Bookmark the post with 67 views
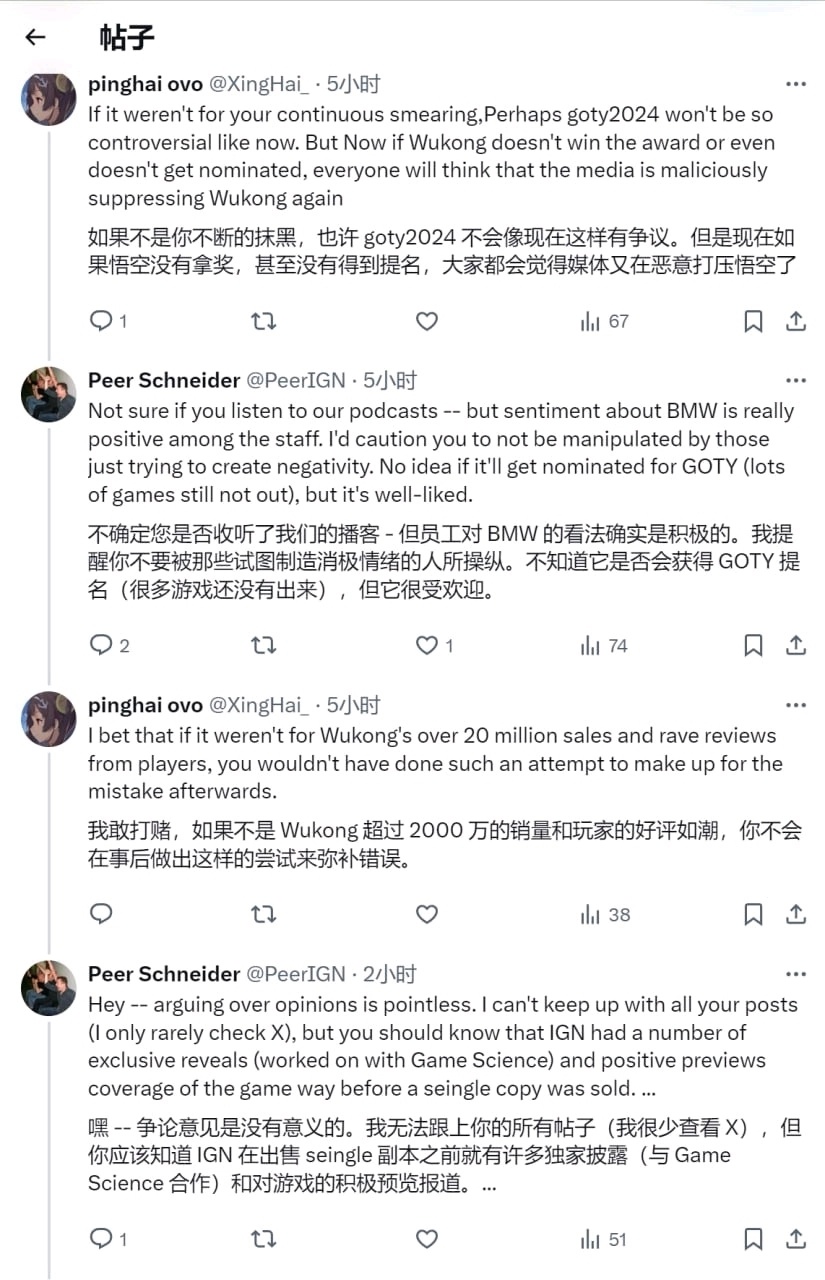 click(x=753, y=321)
